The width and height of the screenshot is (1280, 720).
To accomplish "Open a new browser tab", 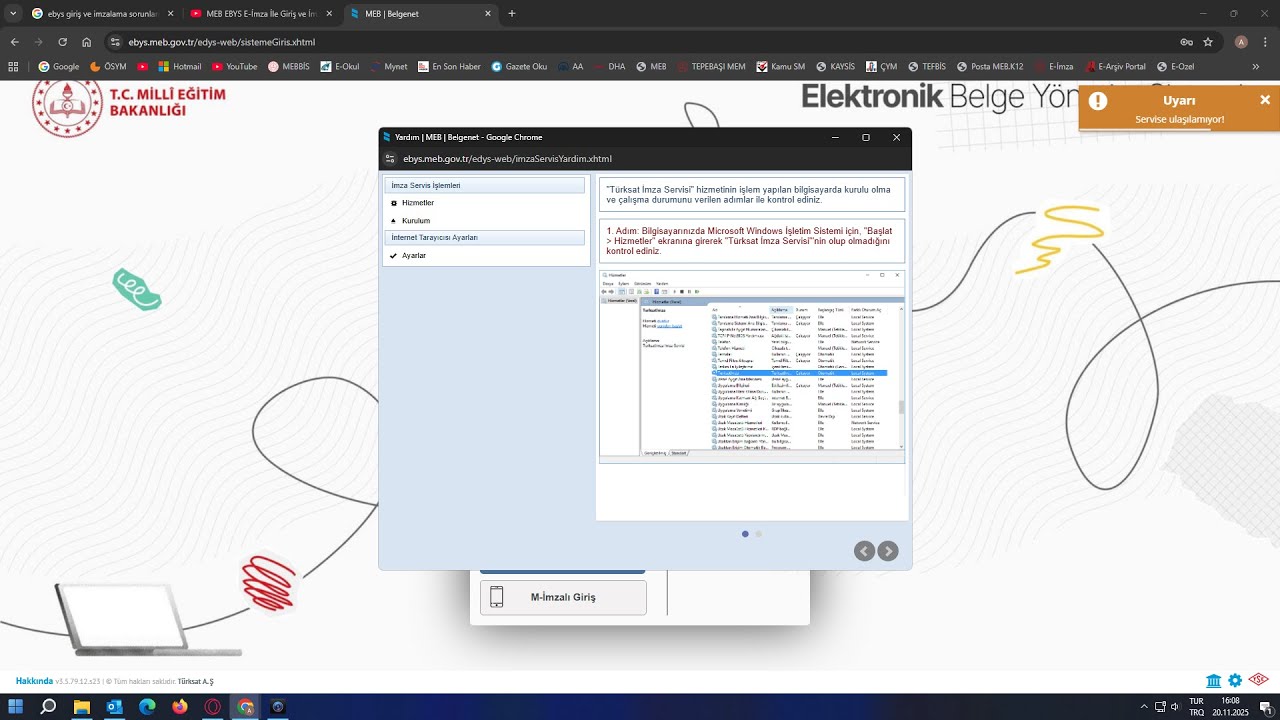I will 512,14.
